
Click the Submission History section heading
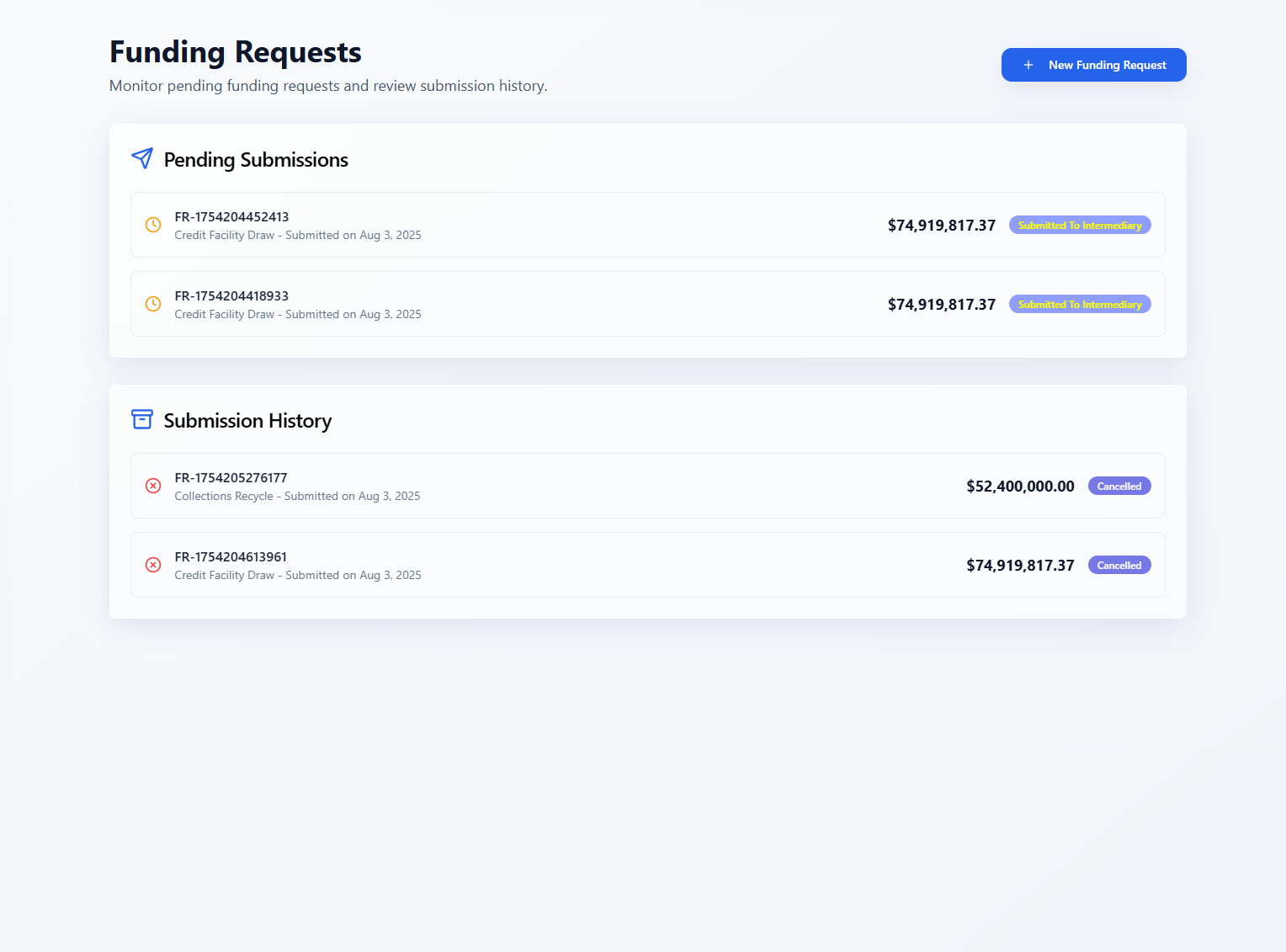[x=247, y=421]
